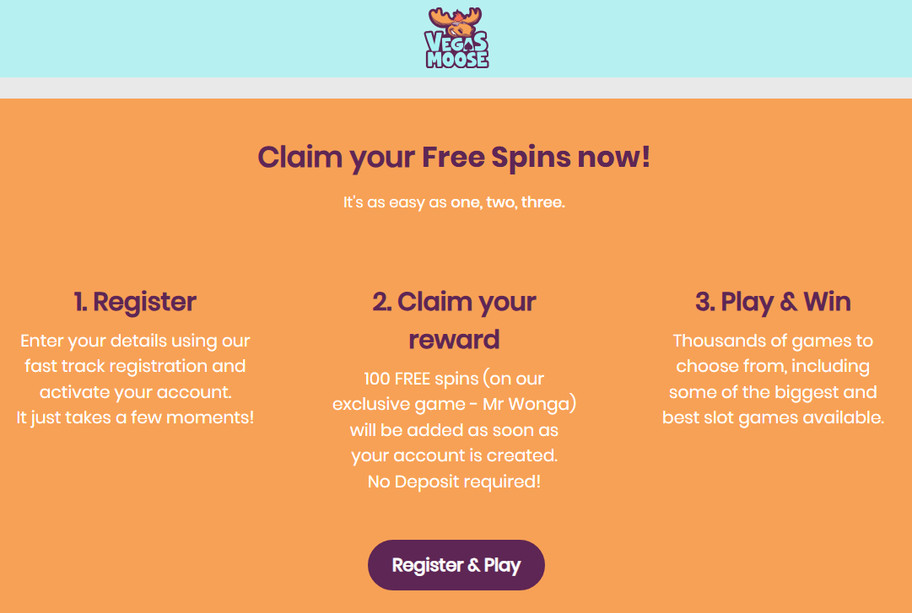Click "best slot games available" text line
The height and width of the screenshot is (613, 912).
[773, 417]
